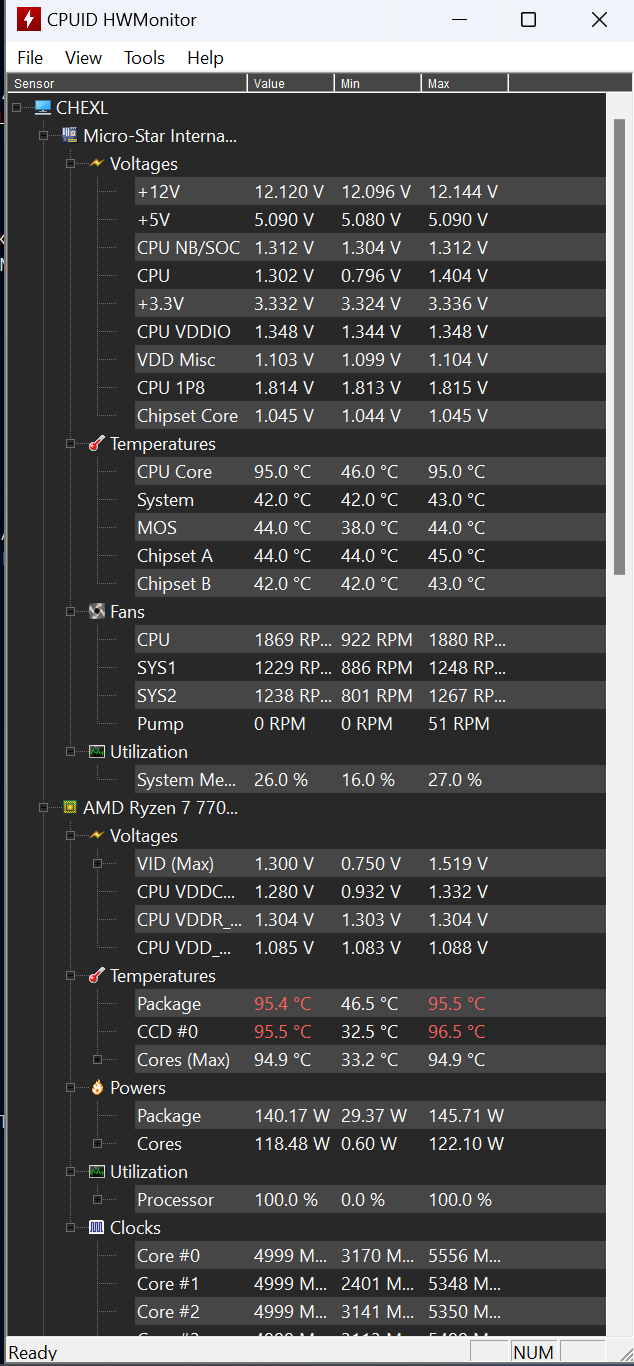634x1366 pixels.
Task: Collapse the CHEXL root tree node
Action: click(x=16, y=107)
